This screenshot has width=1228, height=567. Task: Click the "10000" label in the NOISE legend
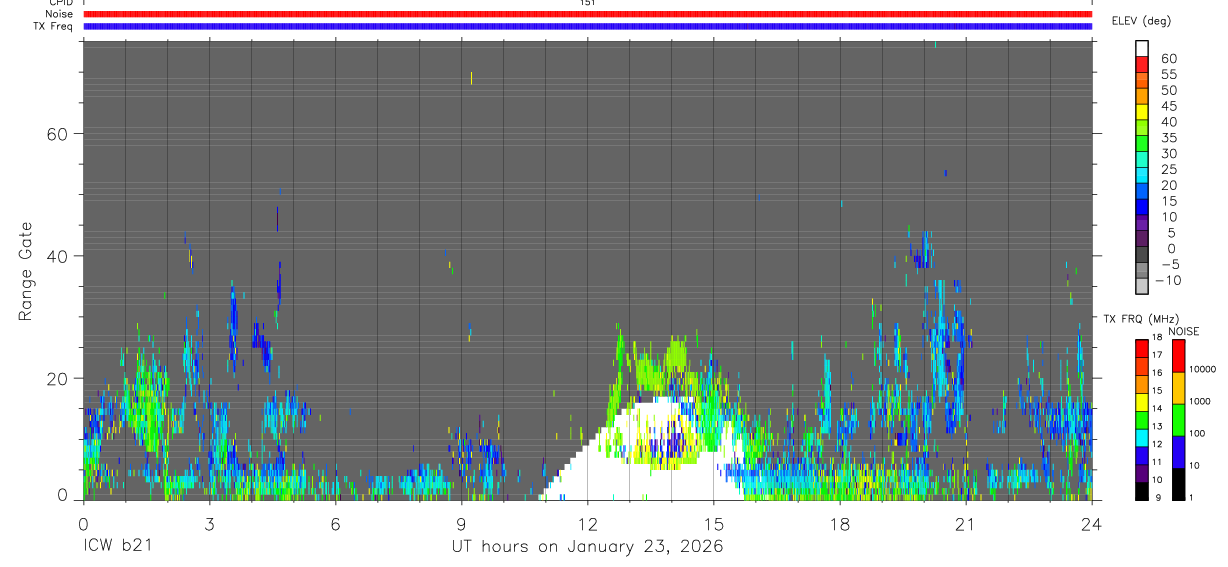tap(1202, 369)
